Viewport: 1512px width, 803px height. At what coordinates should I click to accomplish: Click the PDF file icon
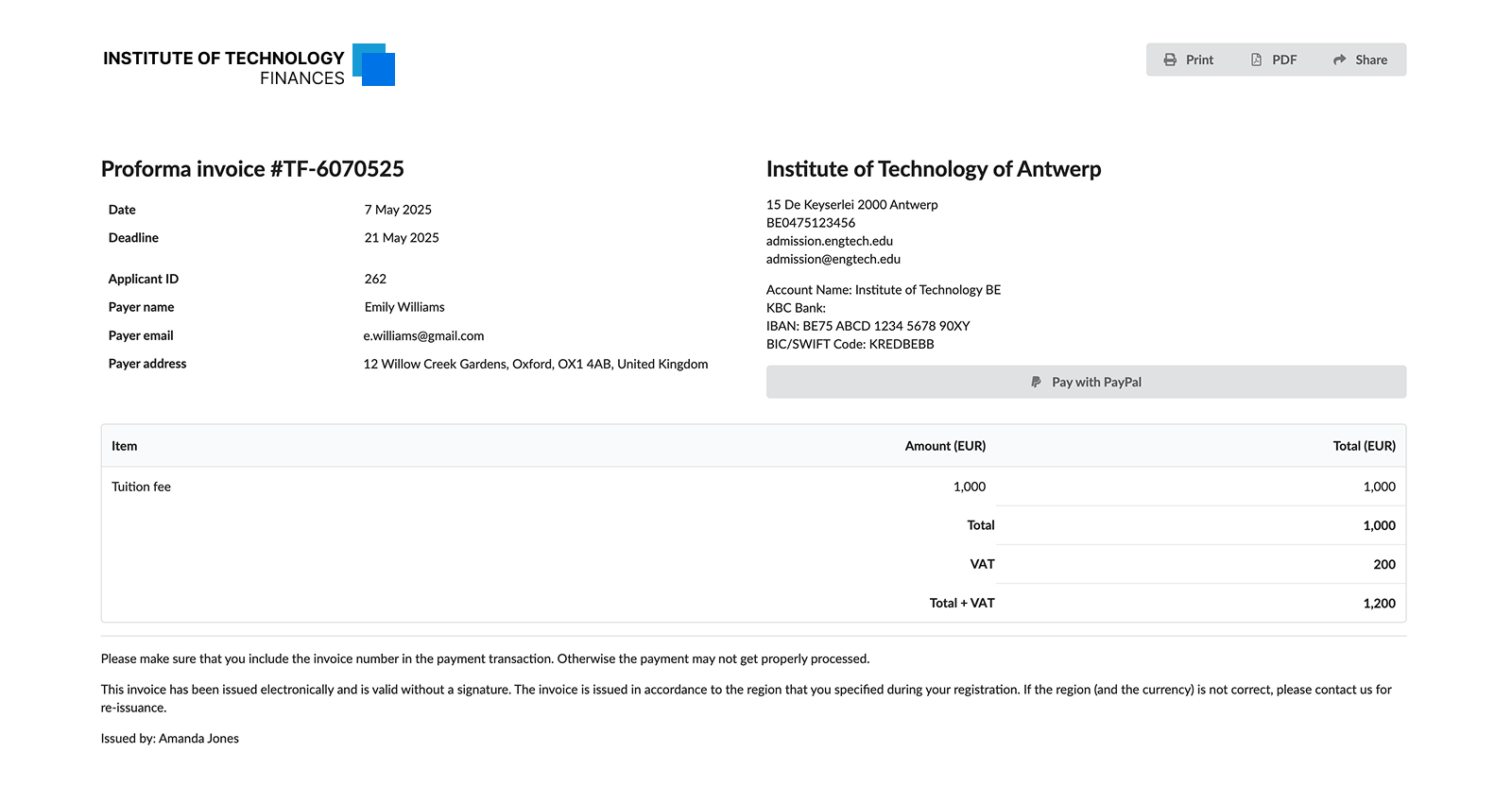click(1256, 60)
